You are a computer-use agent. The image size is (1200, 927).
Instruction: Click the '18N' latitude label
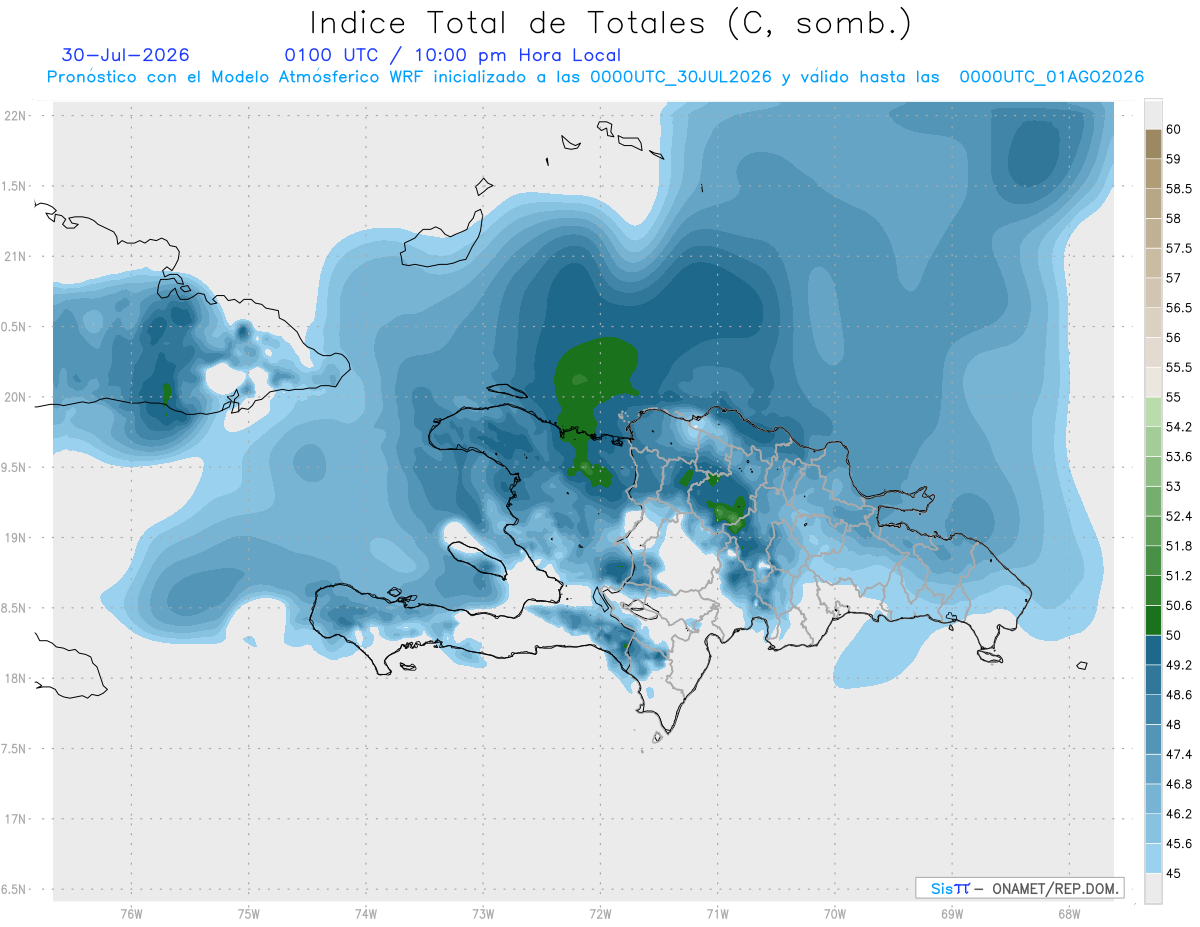point(15,678)
